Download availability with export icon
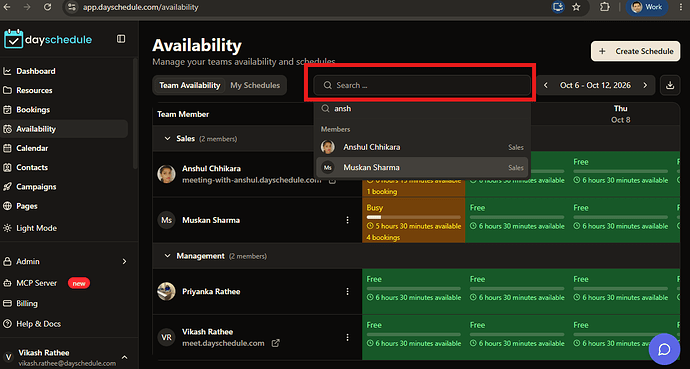Screen dimensions: 690x369 click(x=670, y=85)
